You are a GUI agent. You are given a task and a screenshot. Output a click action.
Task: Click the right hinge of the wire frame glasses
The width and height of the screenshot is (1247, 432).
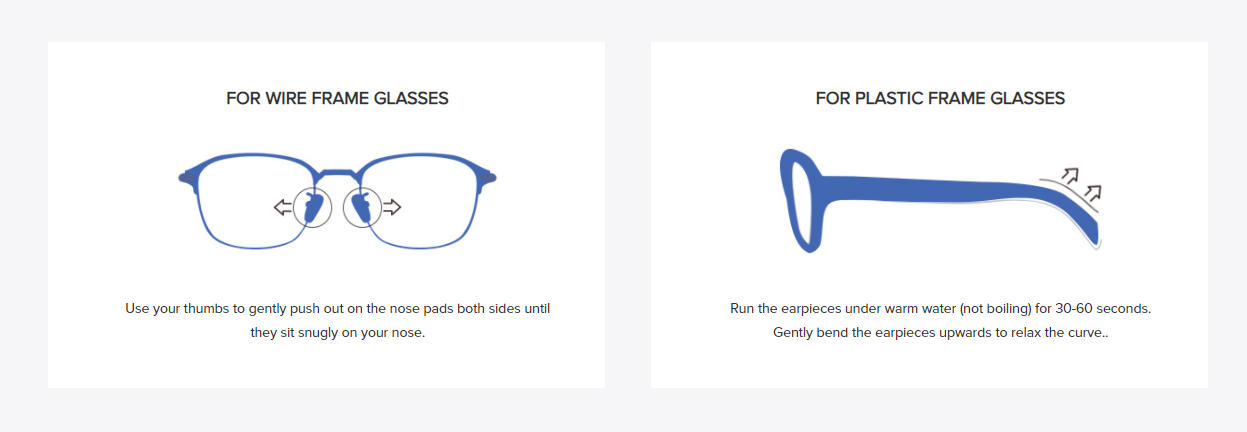(487, 178)
